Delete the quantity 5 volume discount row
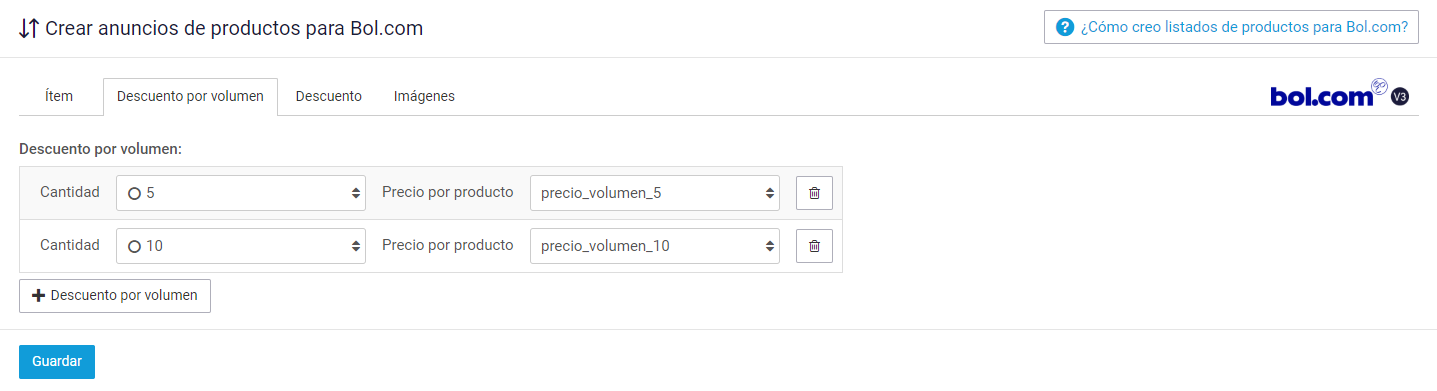Image resolution: width=1437 pixels, height=391 pixels. [814, 193]
